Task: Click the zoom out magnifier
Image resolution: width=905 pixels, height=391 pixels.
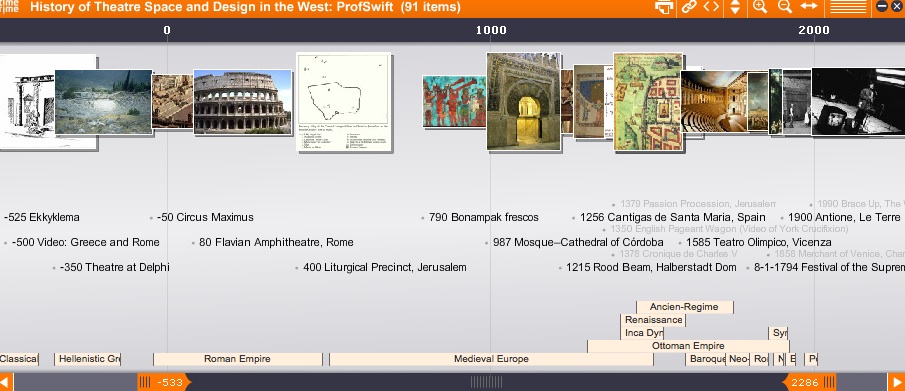Action: 784,7
